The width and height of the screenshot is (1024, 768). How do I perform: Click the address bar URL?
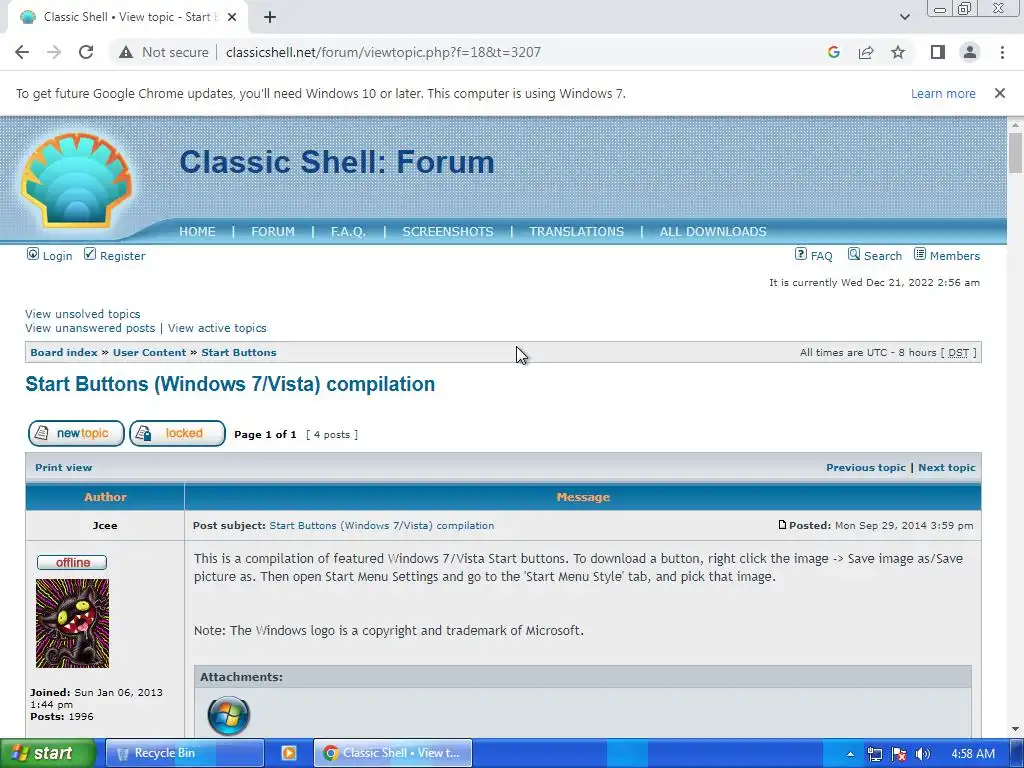coord(383,52)
